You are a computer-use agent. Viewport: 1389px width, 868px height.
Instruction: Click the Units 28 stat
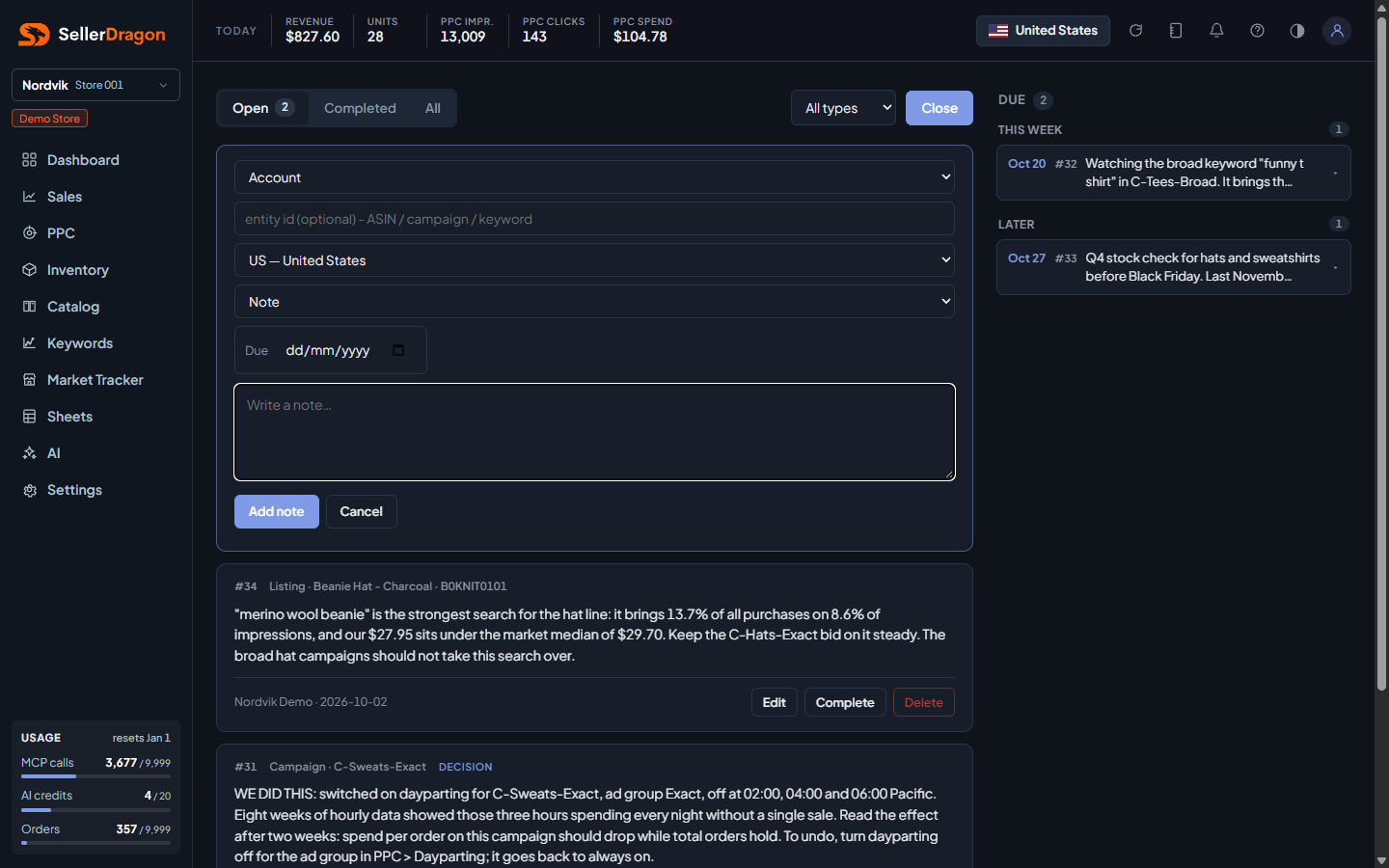tap(382, 30)
